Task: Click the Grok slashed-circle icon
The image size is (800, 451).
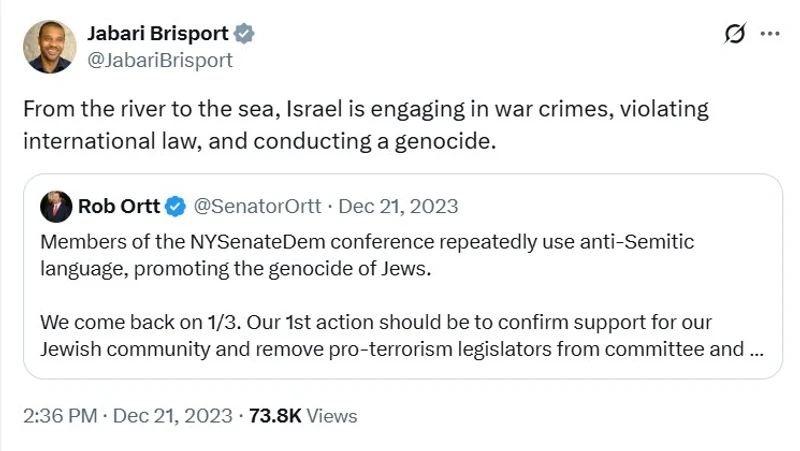Action: point(734,34)
